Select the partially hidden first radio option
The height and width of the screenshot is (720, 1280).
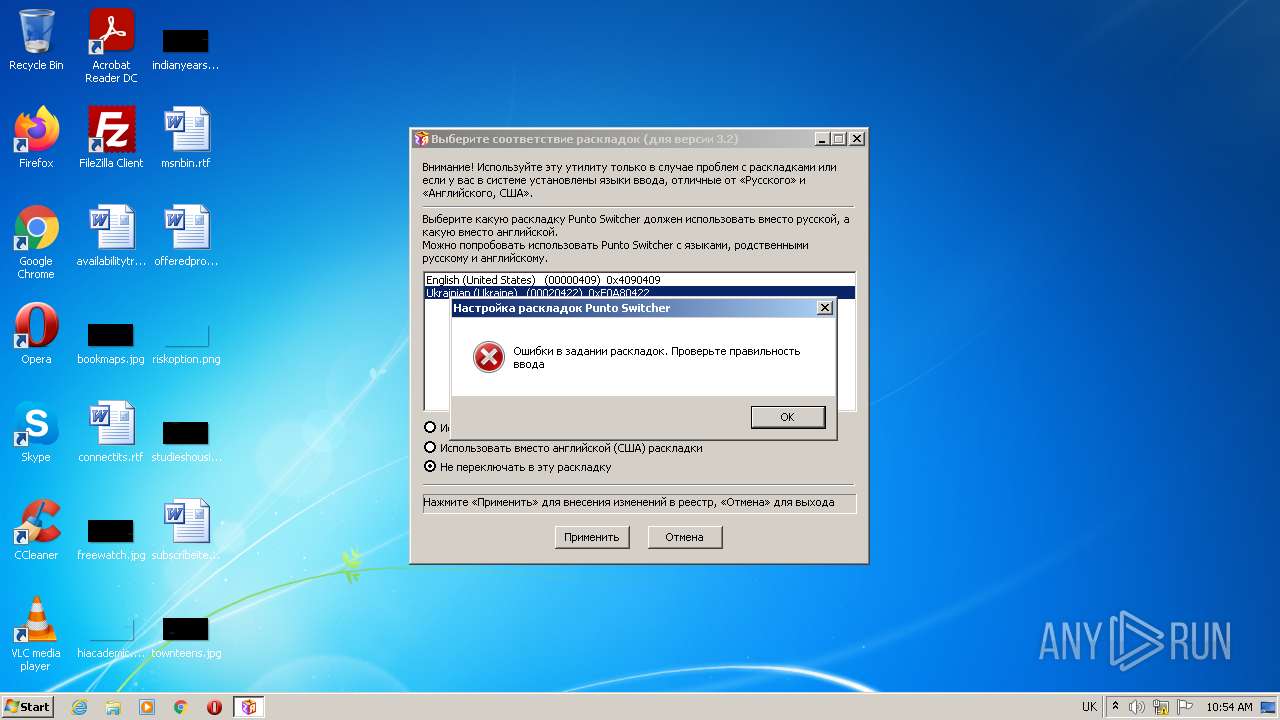(431, 428)
